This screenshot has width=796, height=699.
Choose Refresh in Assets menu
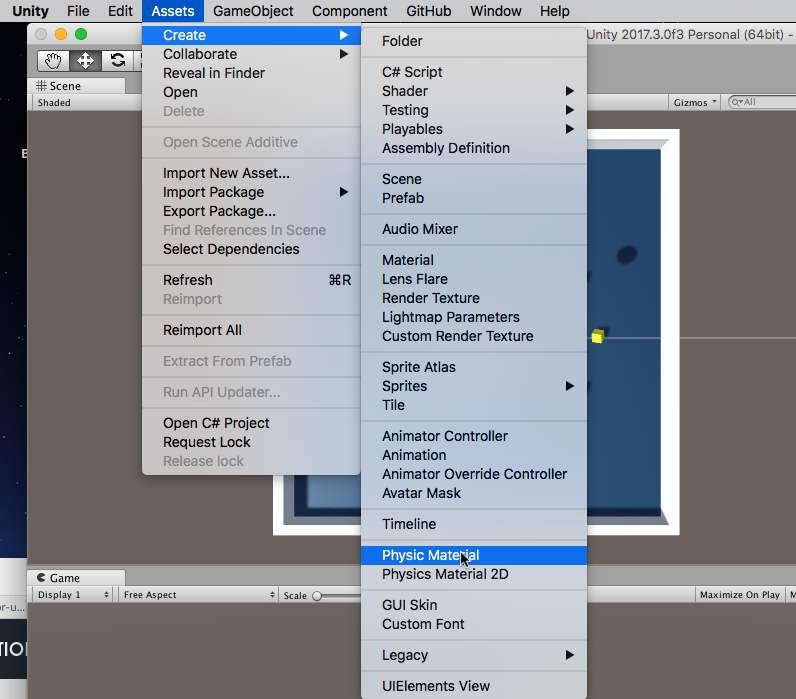(251, 280)
